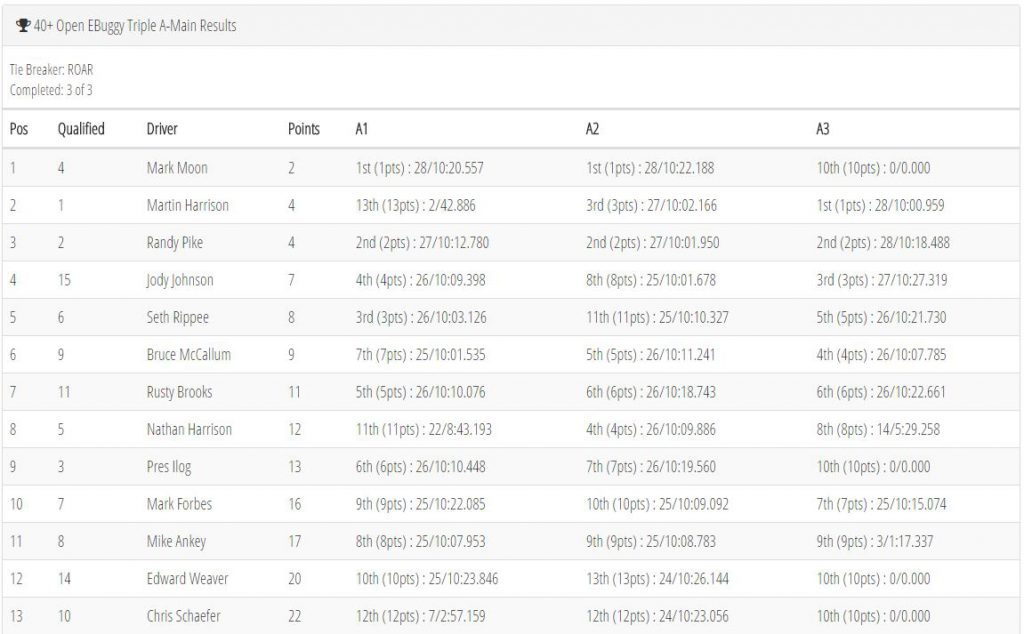Click Chris Schaefer's A1 result '7/2:57.159'
This screenshot has width=1024, height=634.
(x=457, y=616)
